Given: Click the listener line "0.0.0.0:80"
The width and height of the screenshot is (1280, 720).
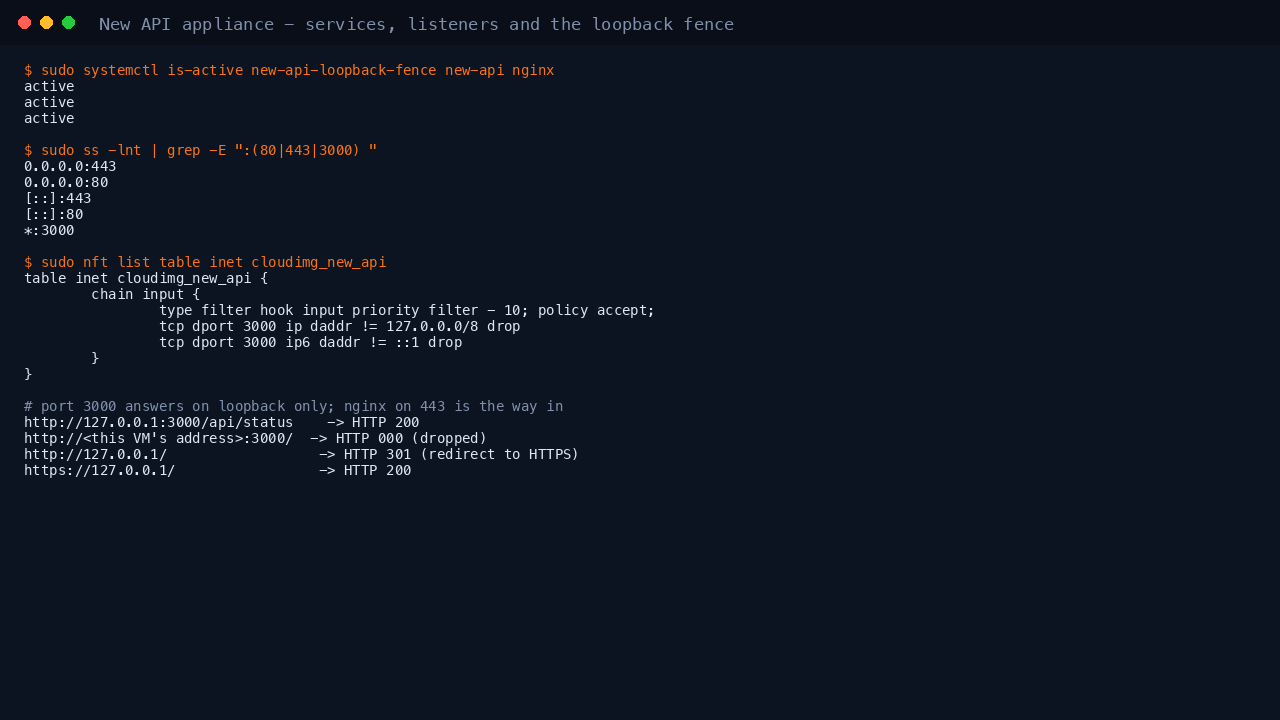Looking at the screenshot, I should click(66, 182).
